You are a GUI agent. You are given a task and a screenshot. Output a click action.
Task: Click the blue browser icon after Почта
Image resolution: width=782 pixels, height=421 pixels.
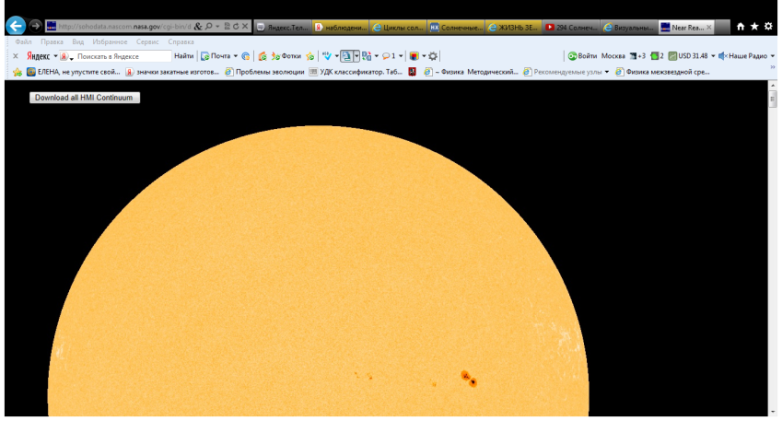point(245,56)
